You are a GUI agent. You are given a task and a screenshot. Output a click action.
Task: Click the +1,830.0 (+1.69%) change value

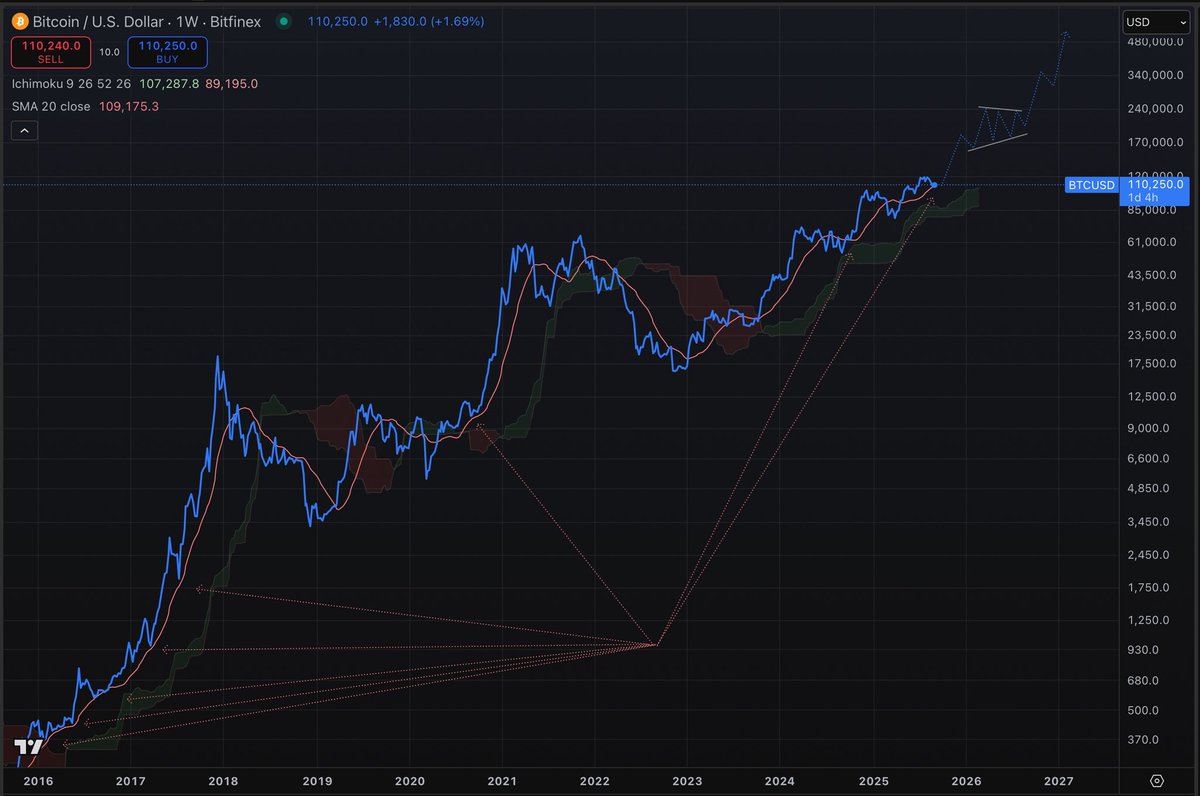point(429,21)
